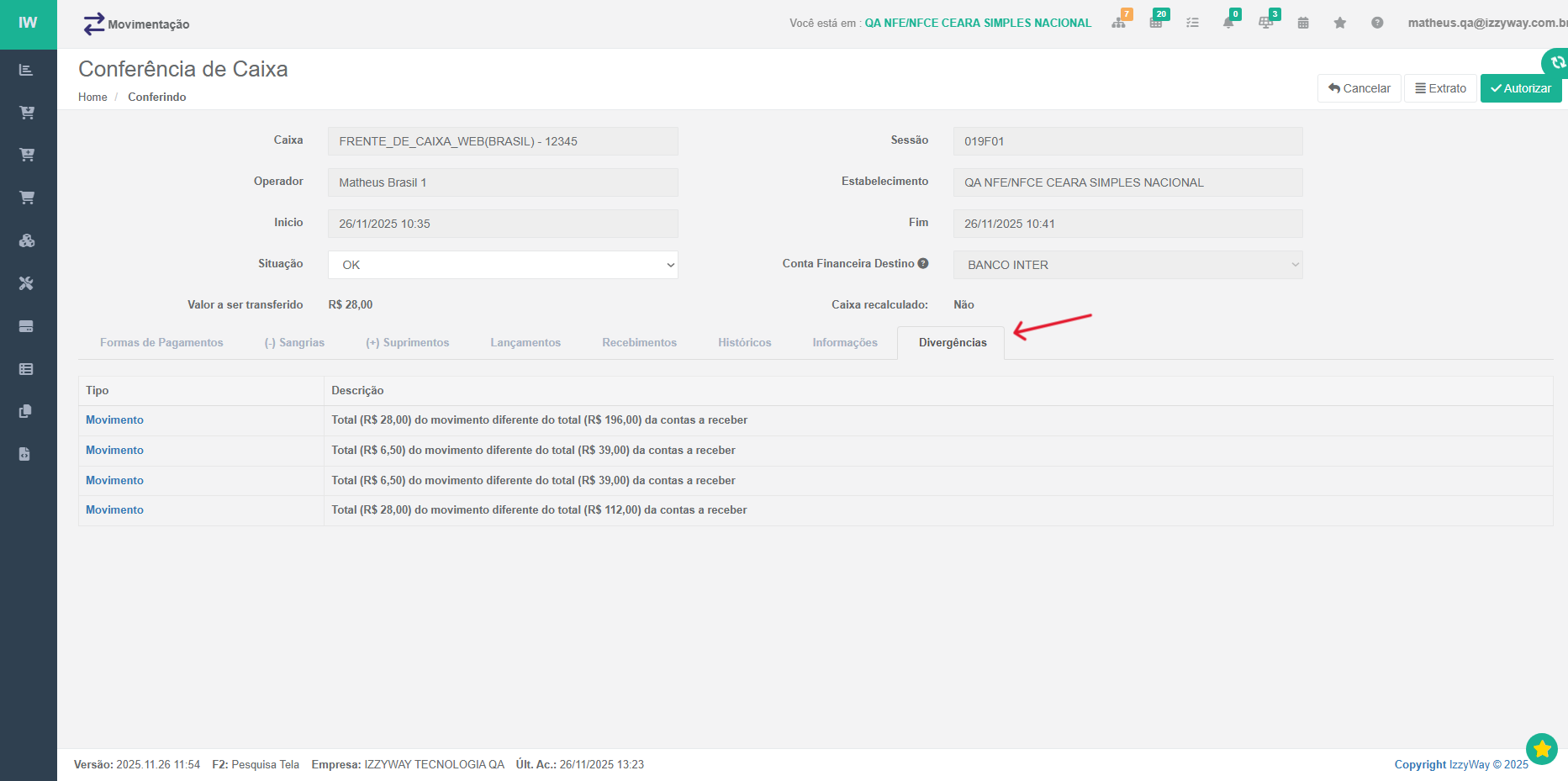
Task: Open the checklist tasks icon in header
Action: [1192, 23]
